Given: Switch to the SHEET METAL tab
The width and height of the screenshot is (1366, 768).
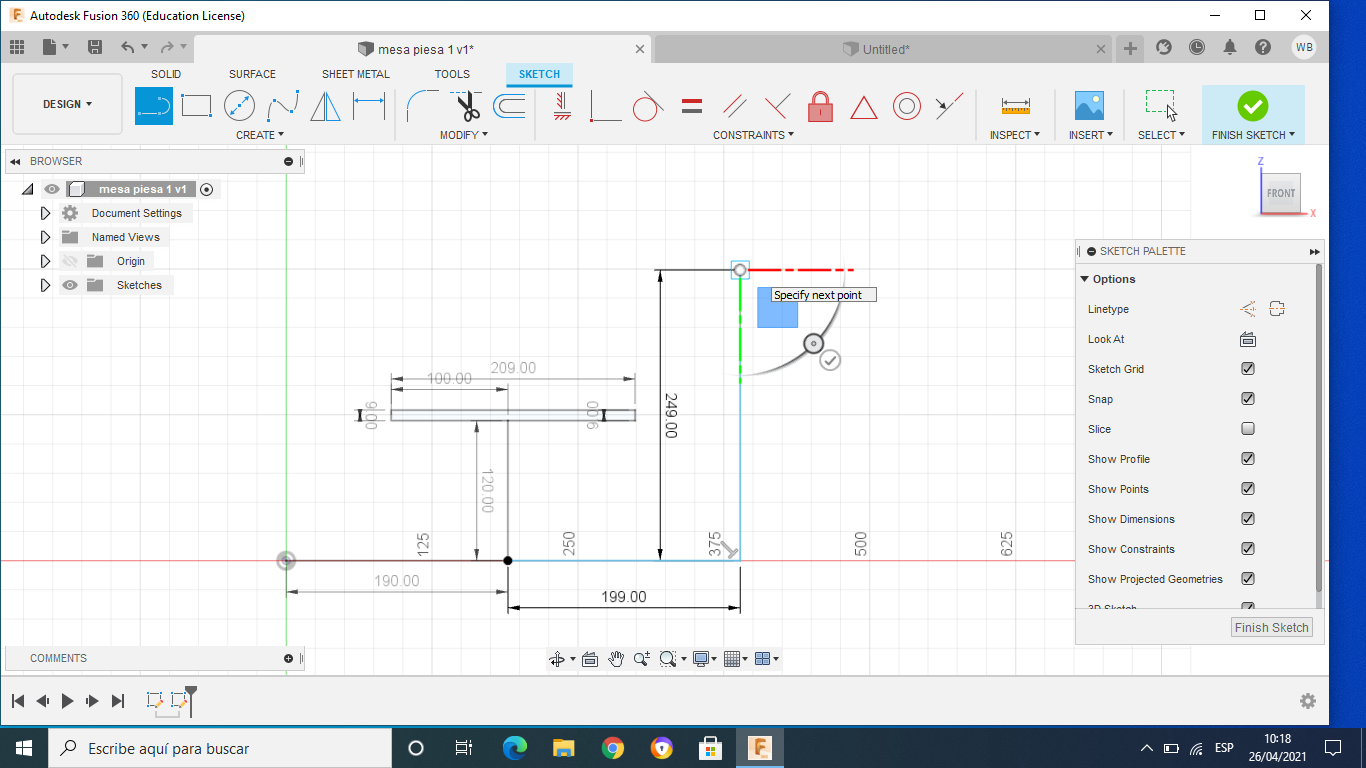Looking at the screenshot, I should [x=356, y=74].
